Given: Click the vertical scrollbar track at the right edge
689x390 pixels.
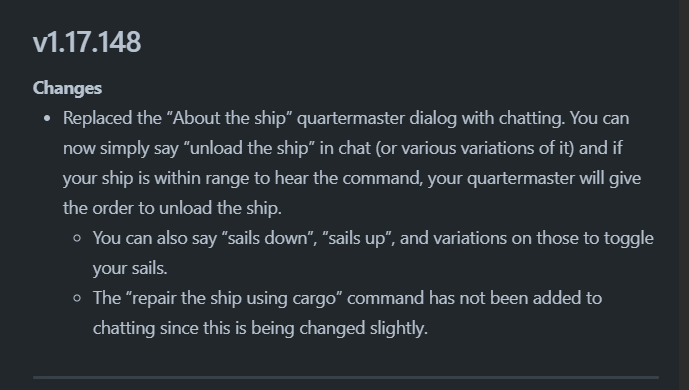Looking at the screenshot, I should tap(684, 195).
